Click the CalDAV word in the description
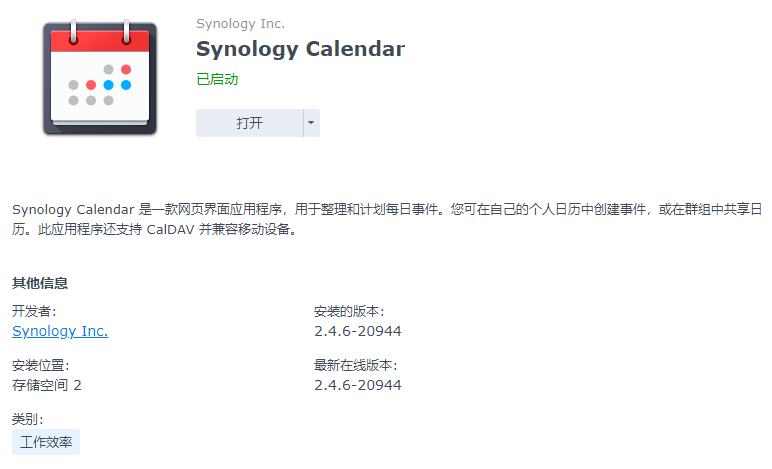Viewport: 772px width, 469px height. tap(170, 230)
